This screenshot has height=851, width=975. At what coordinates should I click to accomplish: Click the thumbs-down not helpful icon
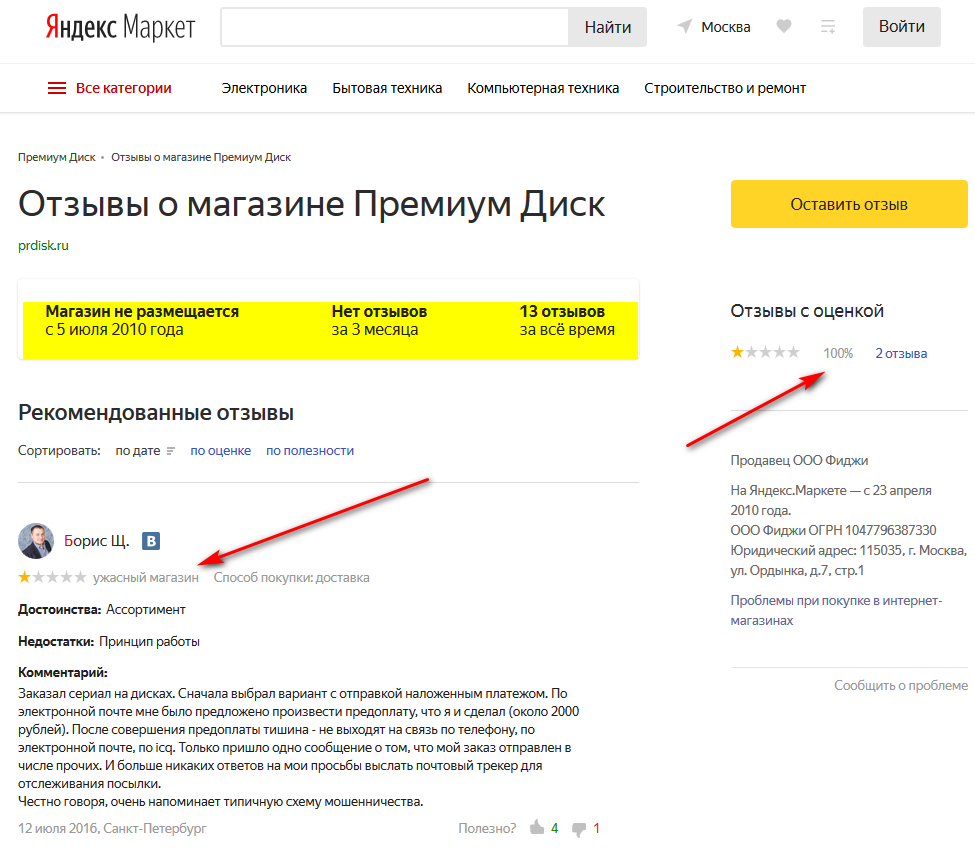[x=579, y=829]
